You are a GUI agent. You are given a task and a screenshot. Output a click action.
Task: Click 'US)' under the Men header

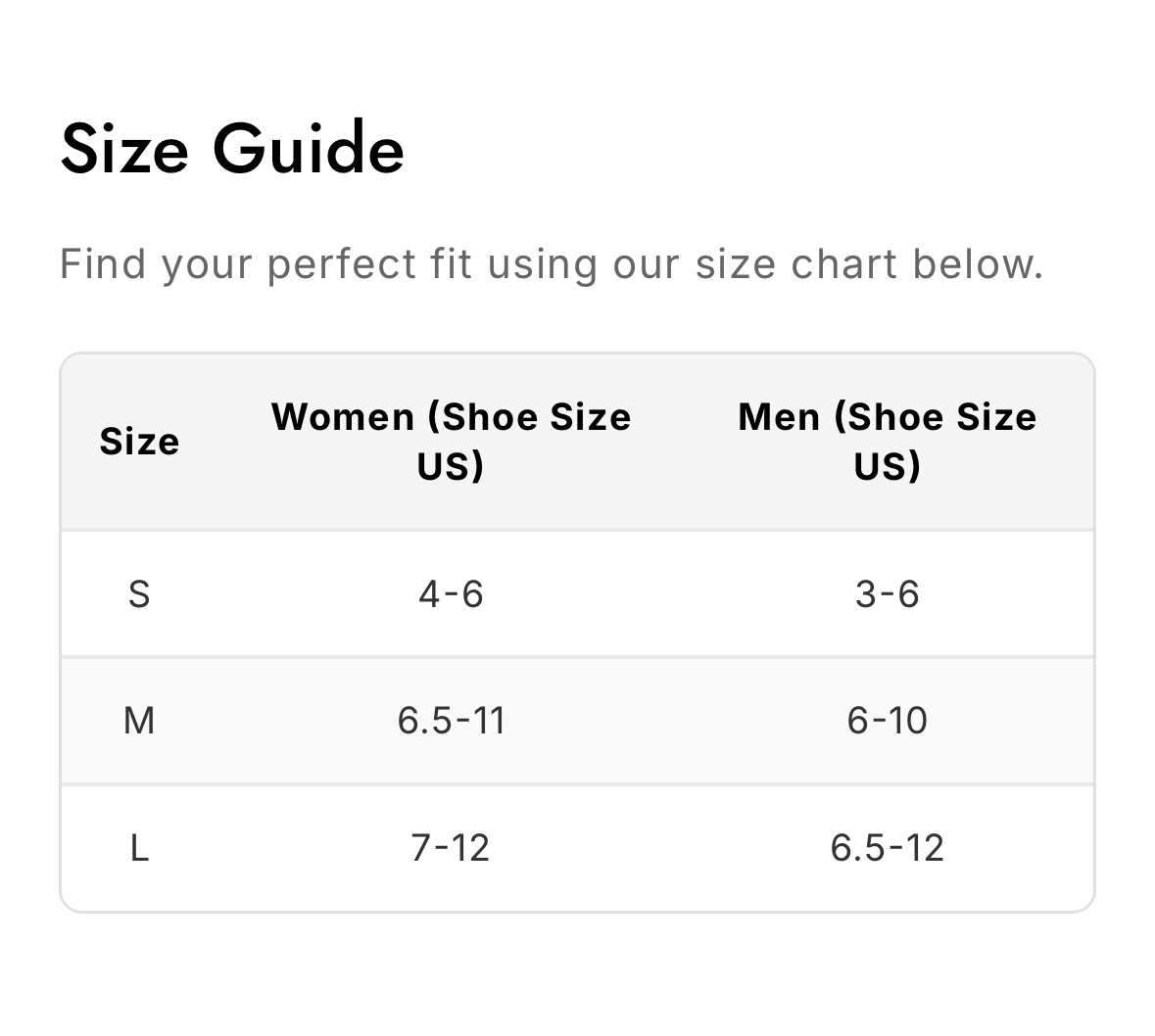pos(887,466)
